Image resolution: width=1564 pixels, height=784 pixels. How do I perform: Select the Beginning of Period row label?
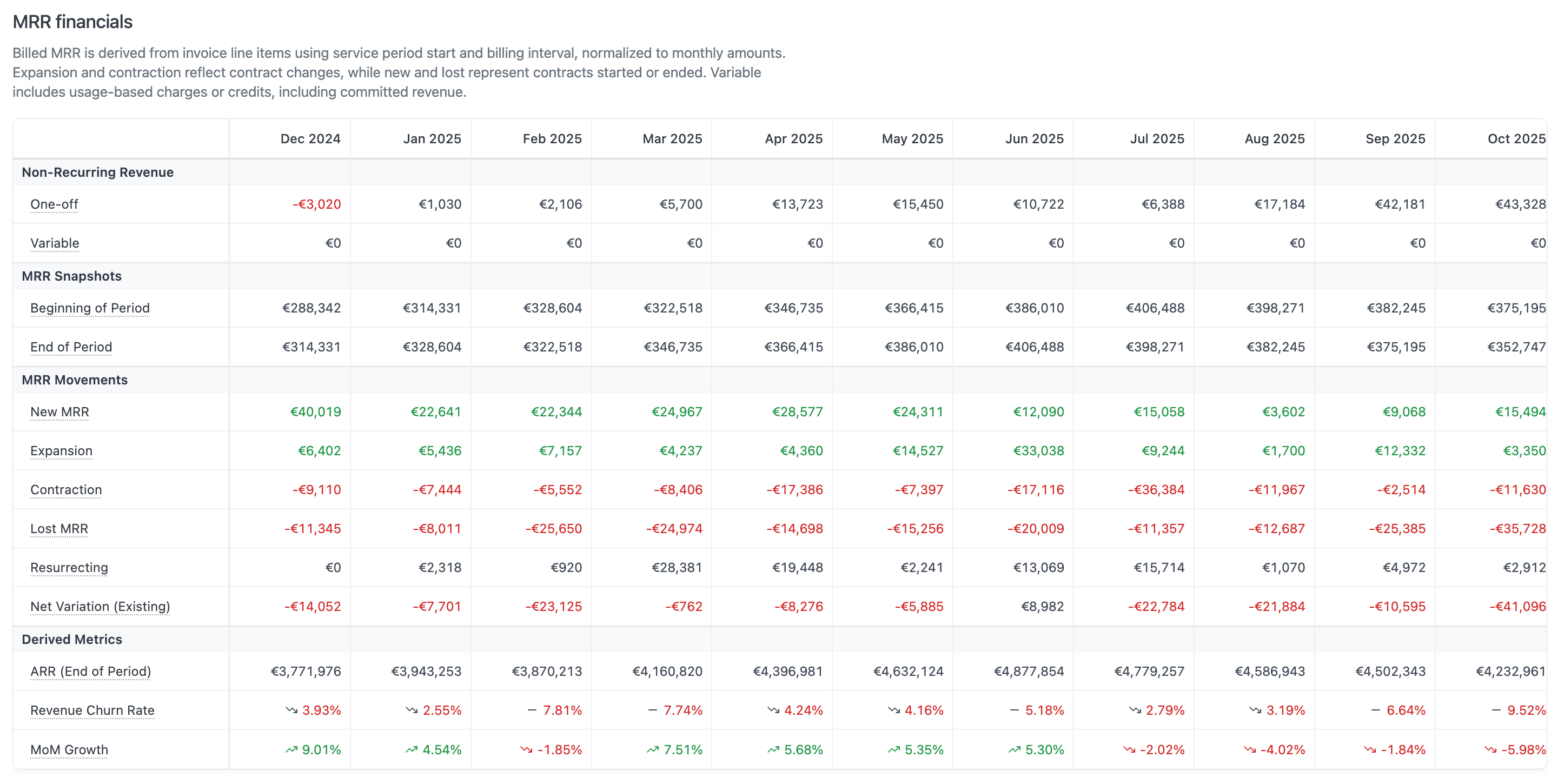pos(90,308)
